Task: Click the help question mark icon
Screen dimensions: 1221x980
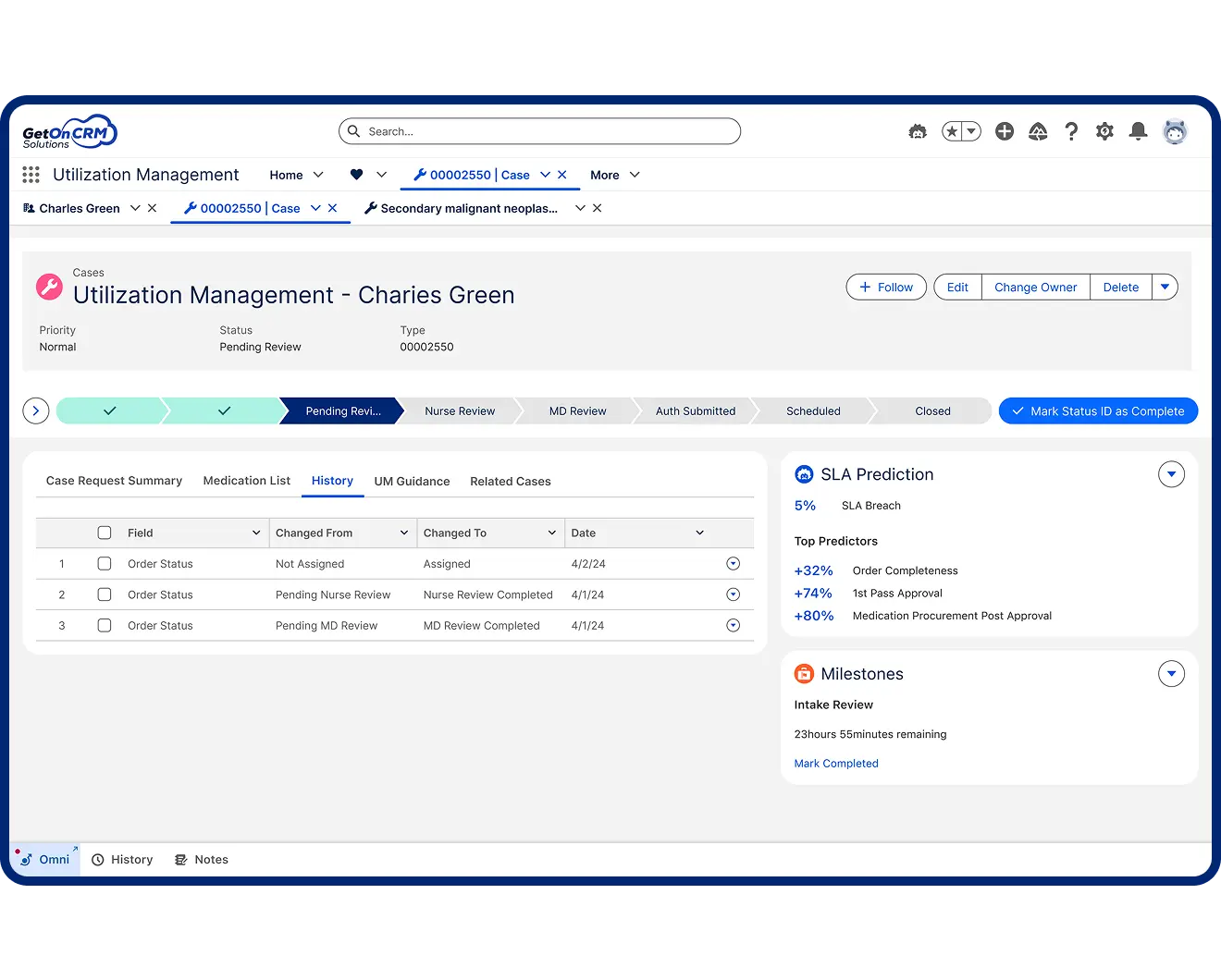Action: point(1071,132)
